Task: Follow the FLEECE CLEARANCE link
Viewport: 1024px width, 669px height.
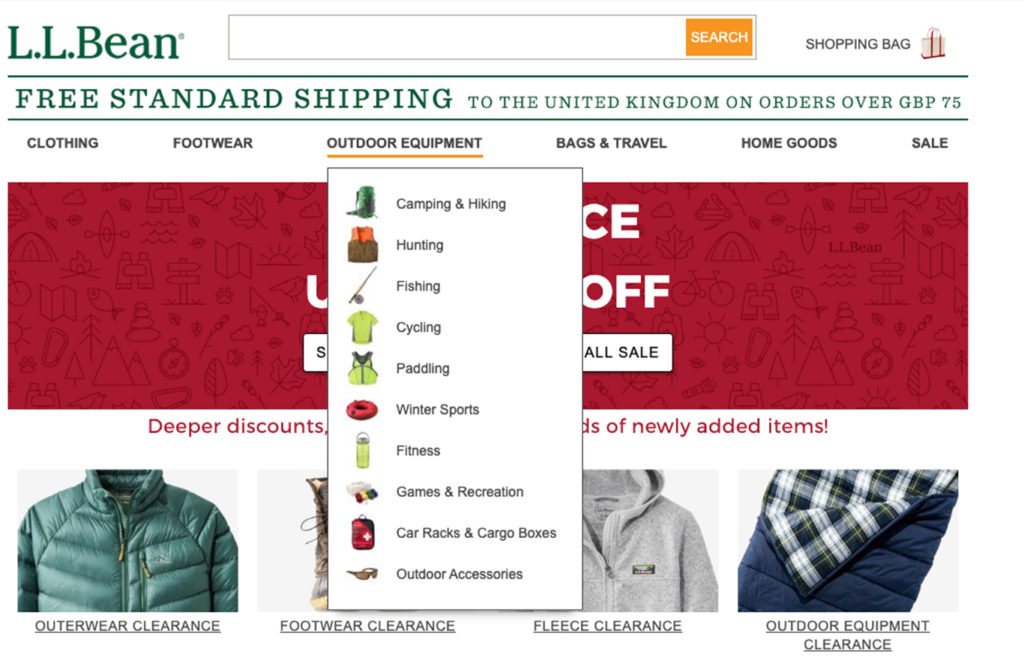Action: pos(607,625)
